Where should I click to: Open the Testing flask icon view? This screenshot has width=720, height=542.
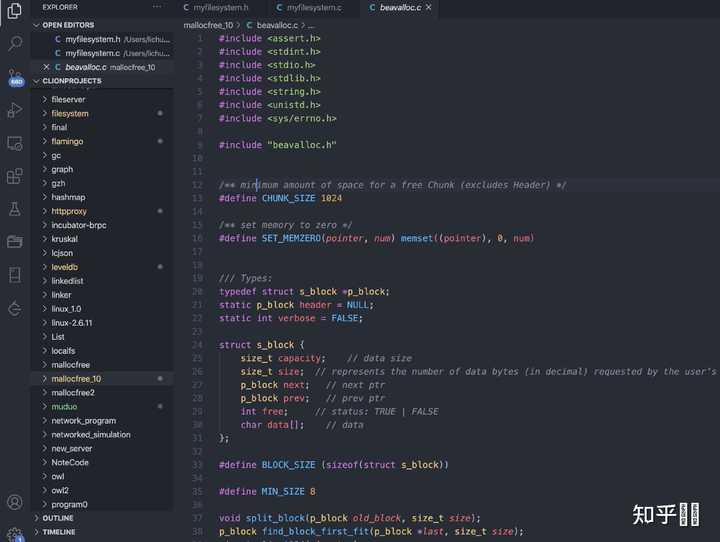coord(15,209)
